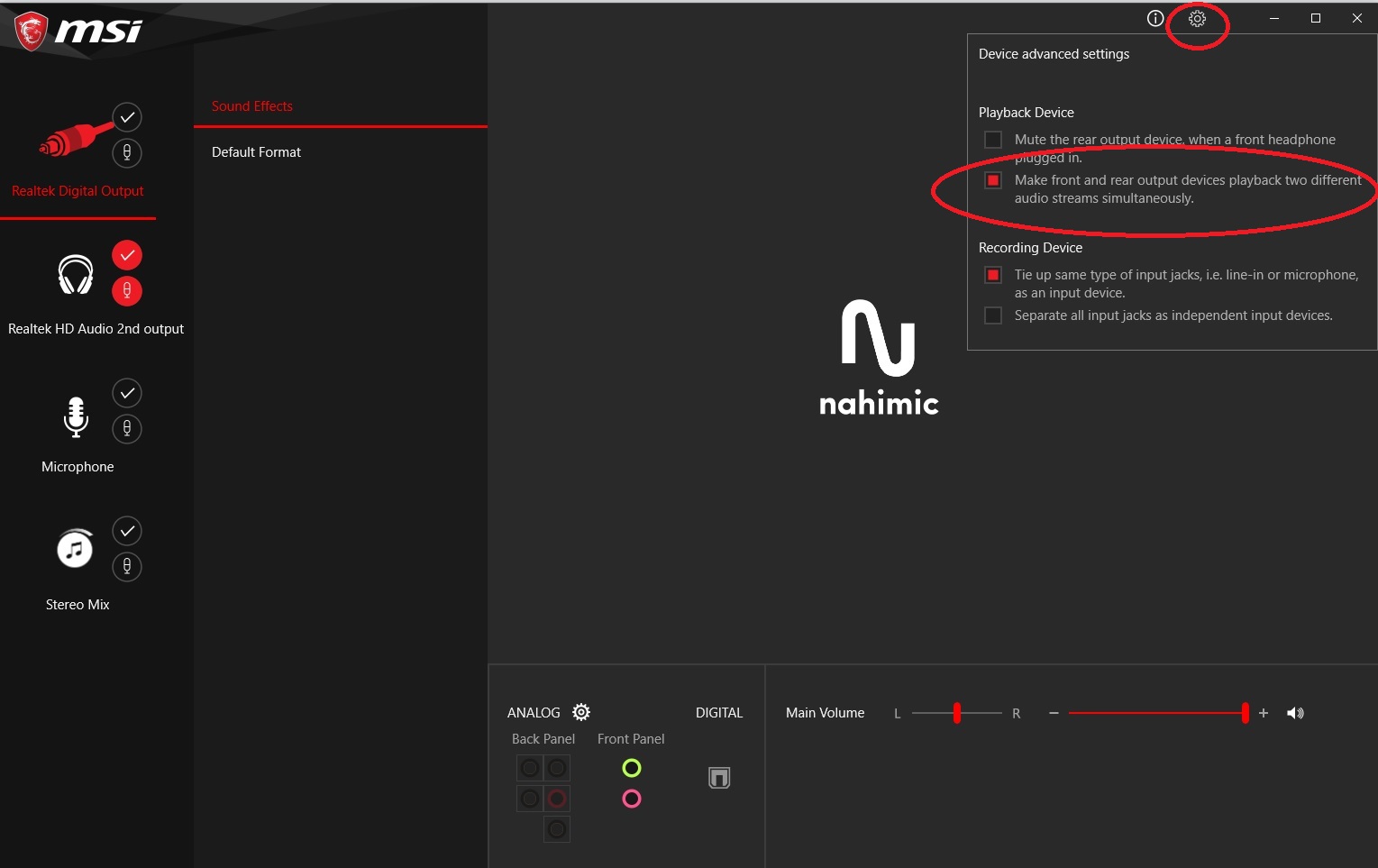Screen dimensions: 1378x868
Task: Click the red-ringed Back Panel jack
Action: [x=557, y=799]
